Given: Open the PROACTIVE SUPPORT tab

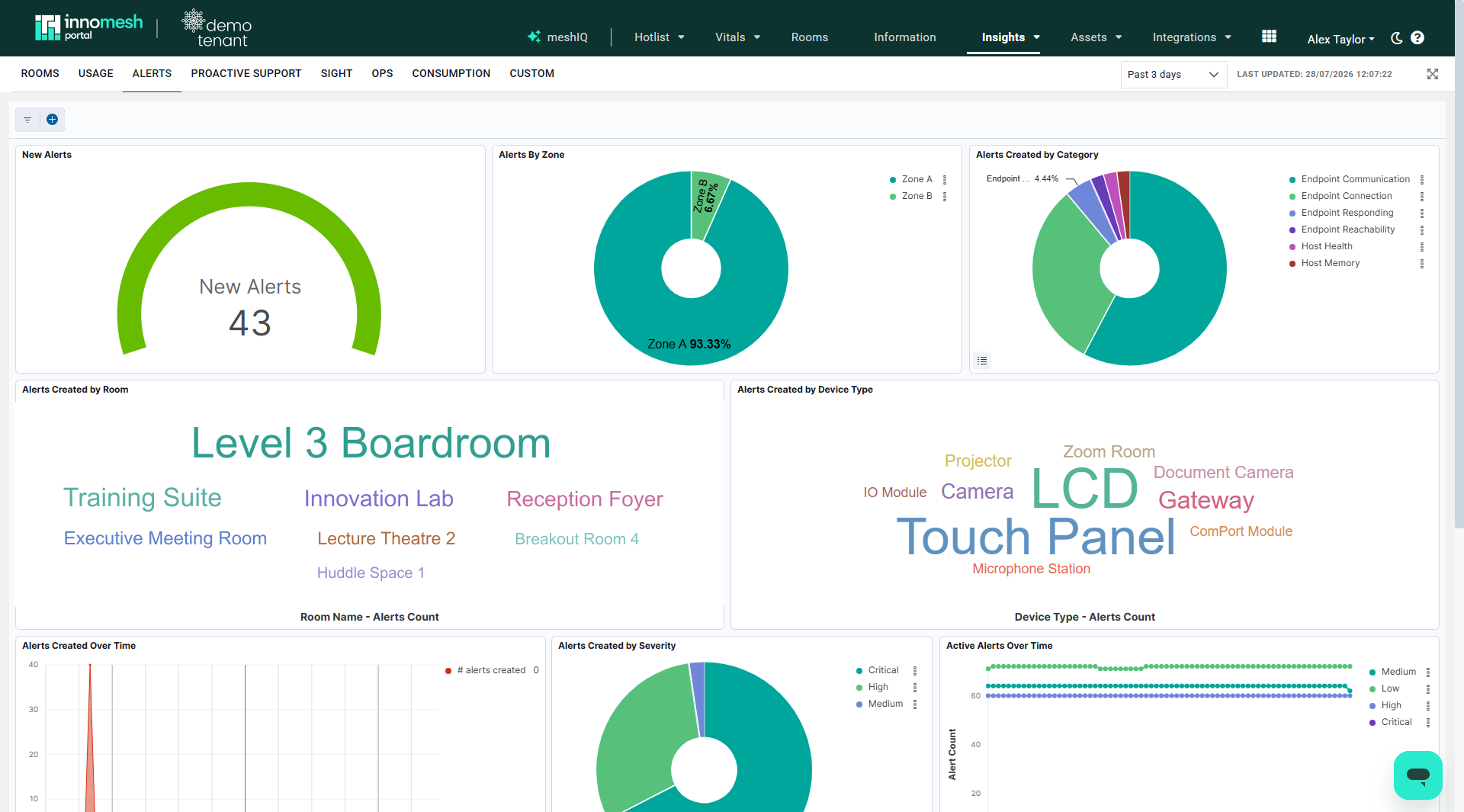Looking at the screenshot, I should tap(246, 74).
